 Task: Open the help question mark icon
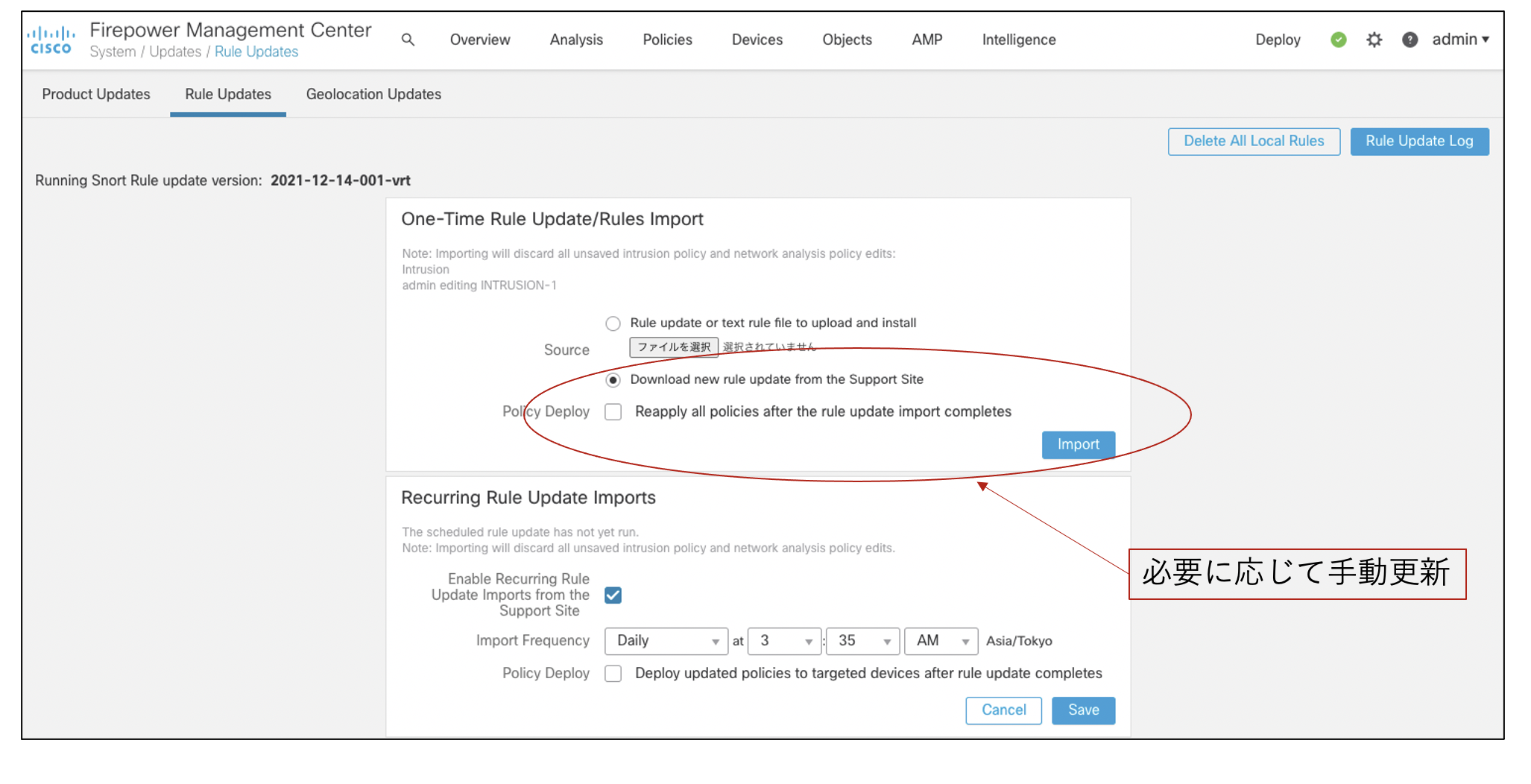tap(1410, 39)
